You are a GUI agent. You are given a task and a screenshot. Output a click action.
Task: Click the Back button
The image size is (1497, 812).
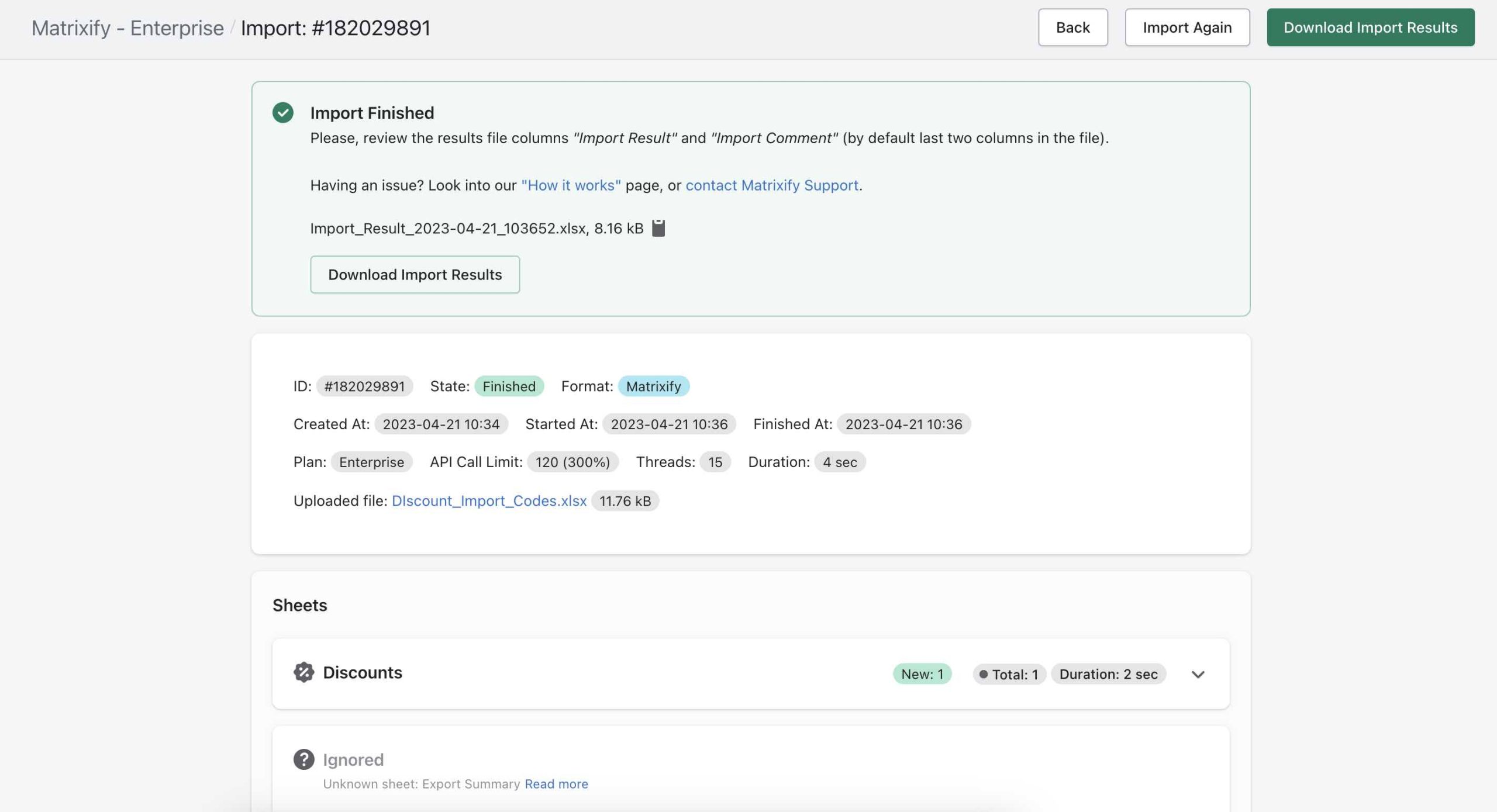click(1072, 27)
